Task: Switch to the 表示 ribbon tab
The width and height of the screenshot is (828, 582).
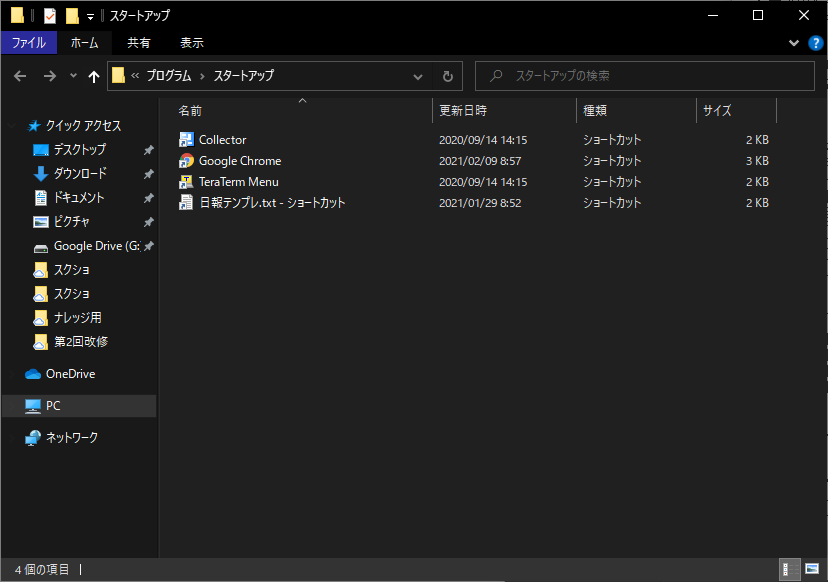Action: pos(192,43)
